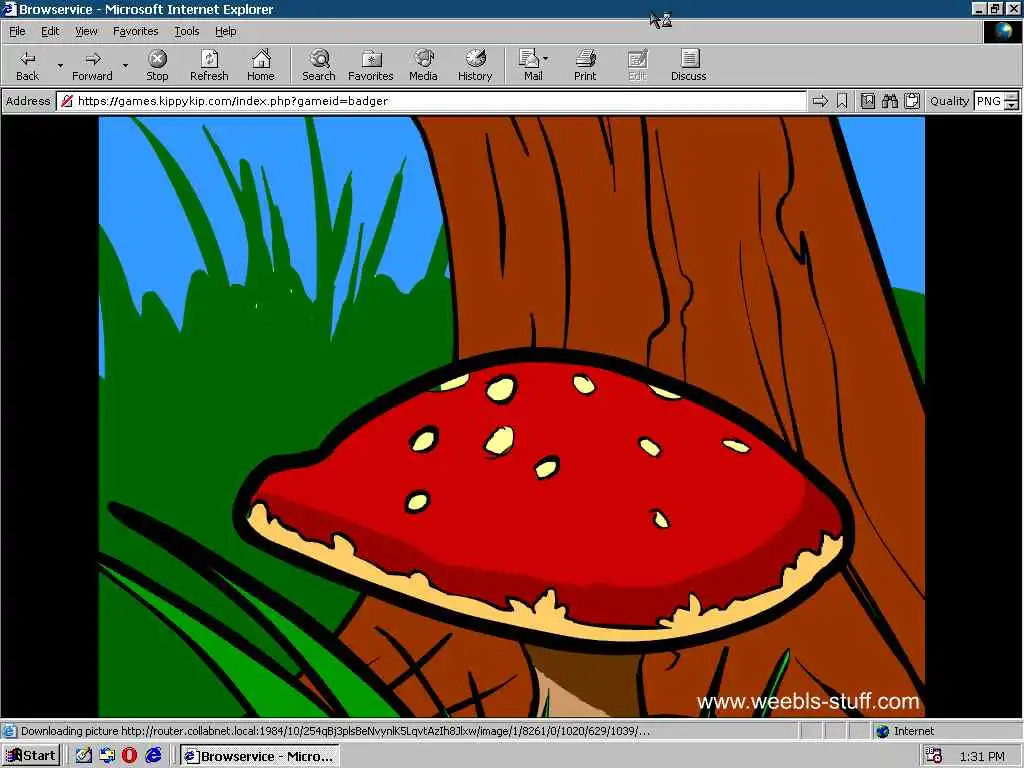Click the broken-lock page icon in address bar
This screenshot has width=1024, height=768.
click(x=66, y=101)
